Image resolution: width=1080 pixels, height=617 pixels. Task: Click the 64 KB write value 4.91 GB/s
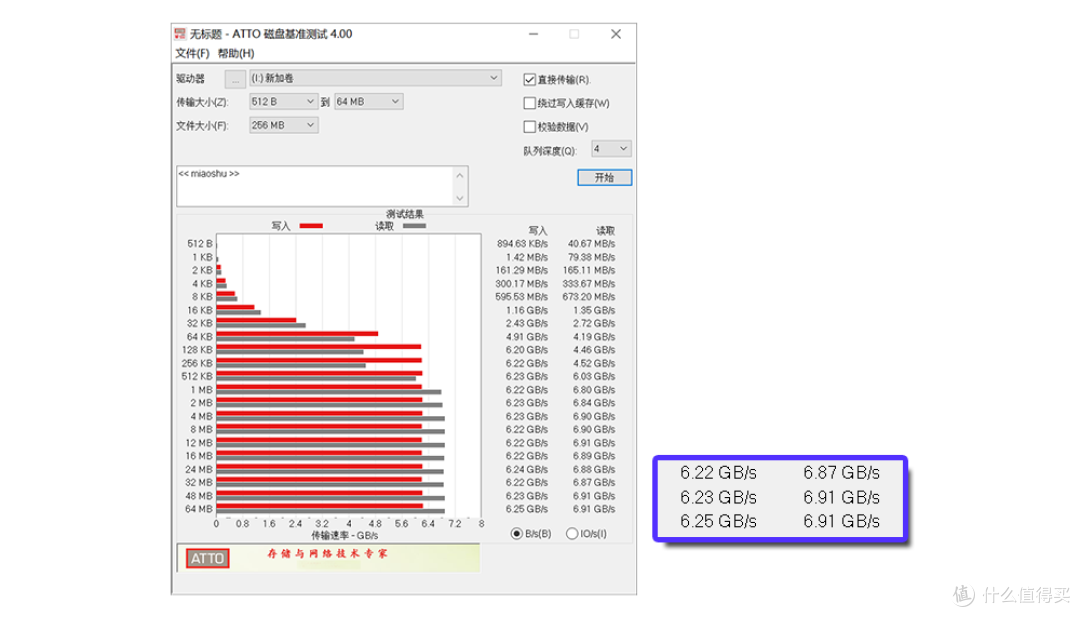point(527,337)
